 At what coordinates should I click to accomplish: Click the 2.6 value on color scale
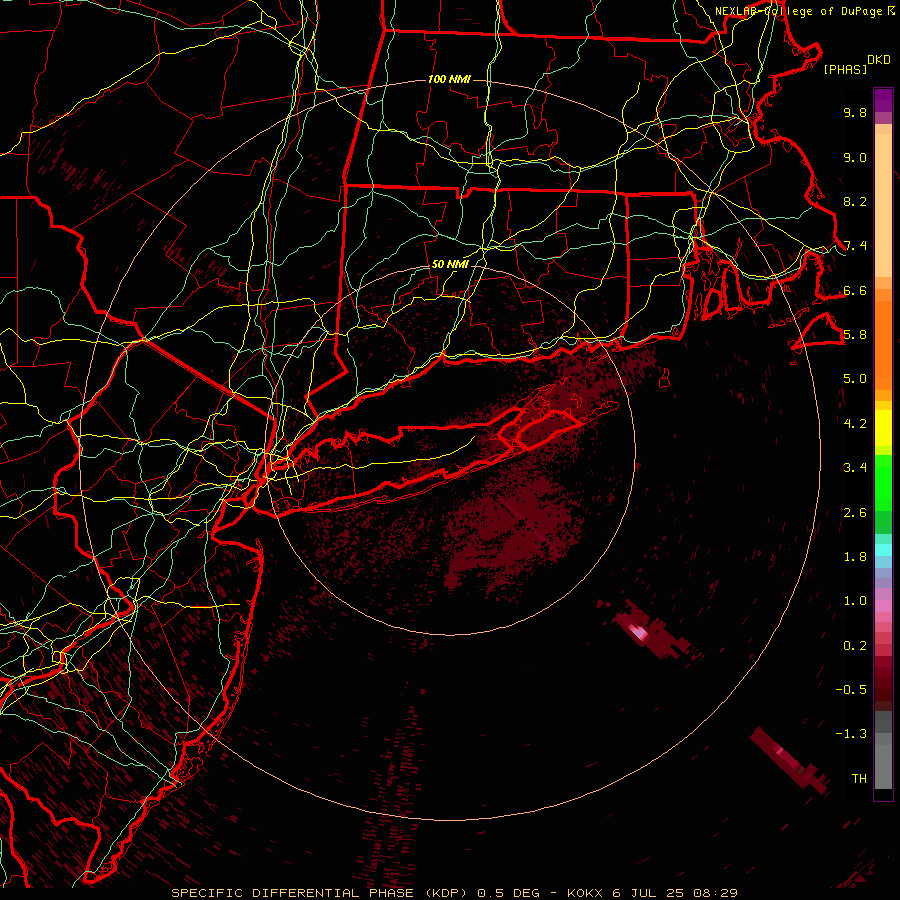[x=855, y=513]
